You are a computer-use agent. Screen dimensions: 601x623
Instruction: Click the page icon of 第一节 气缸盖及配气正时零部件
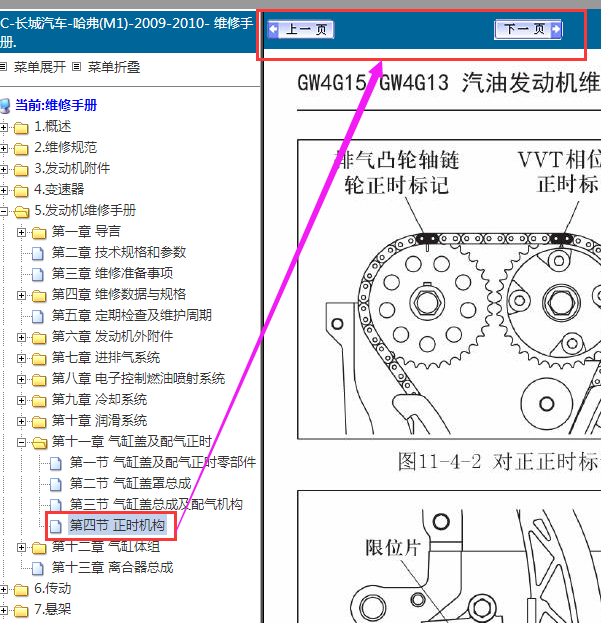pyautogui.click(x=56, y=463)
